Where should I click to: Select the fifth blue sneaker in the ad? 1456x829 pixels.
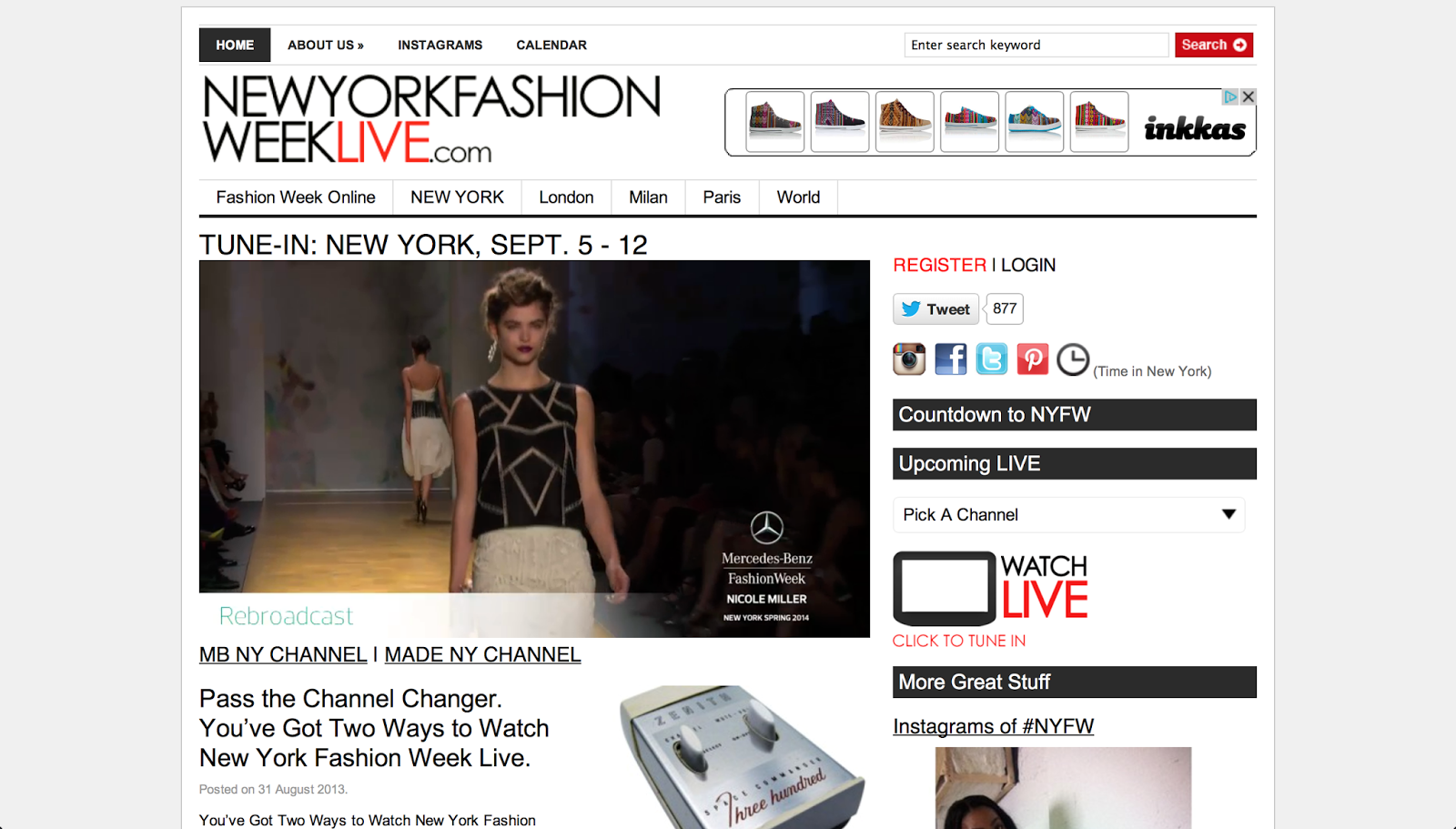1035,121
